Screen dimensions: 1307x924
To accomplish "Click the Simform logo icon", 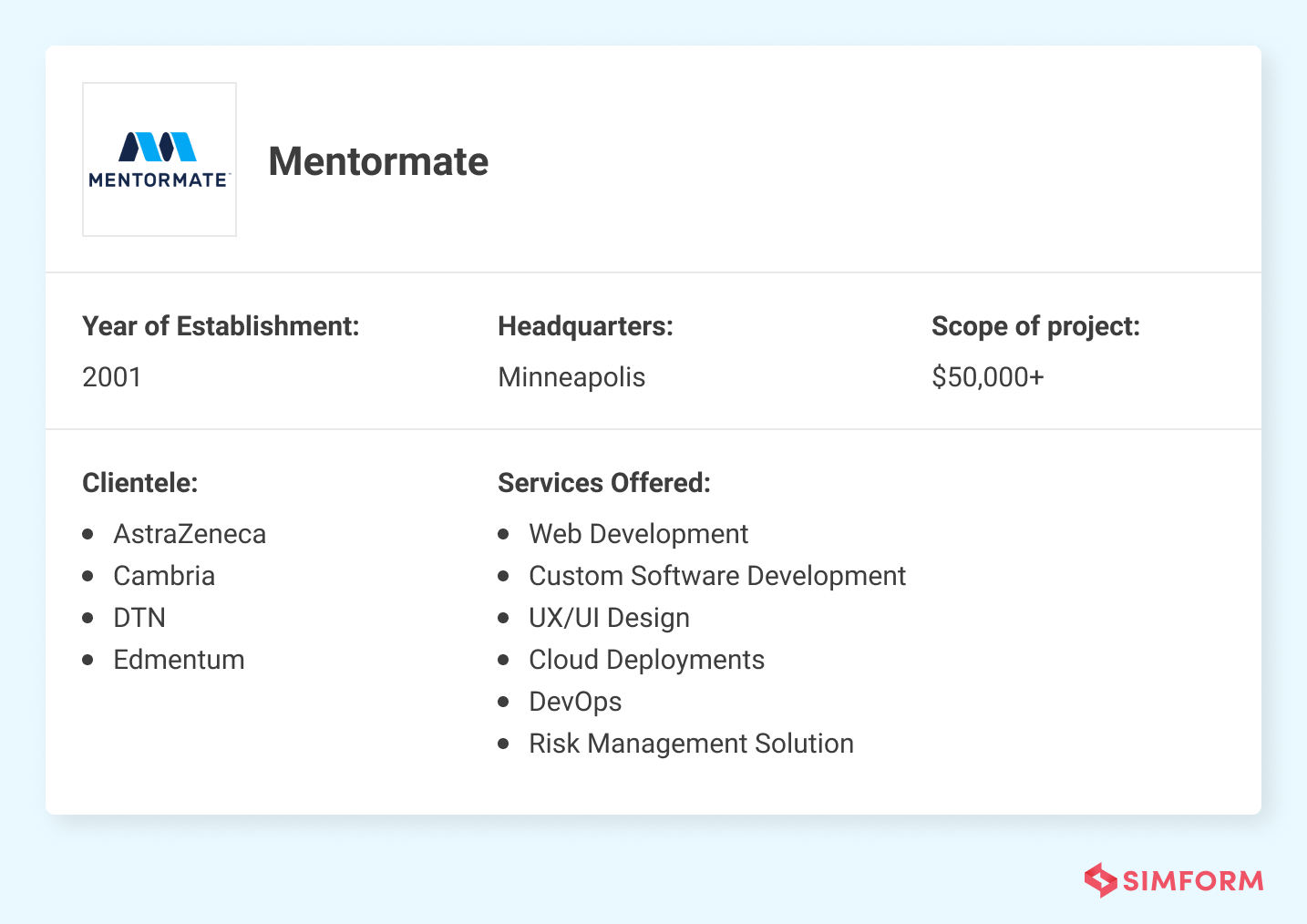I will click(x=1100, y=880).
